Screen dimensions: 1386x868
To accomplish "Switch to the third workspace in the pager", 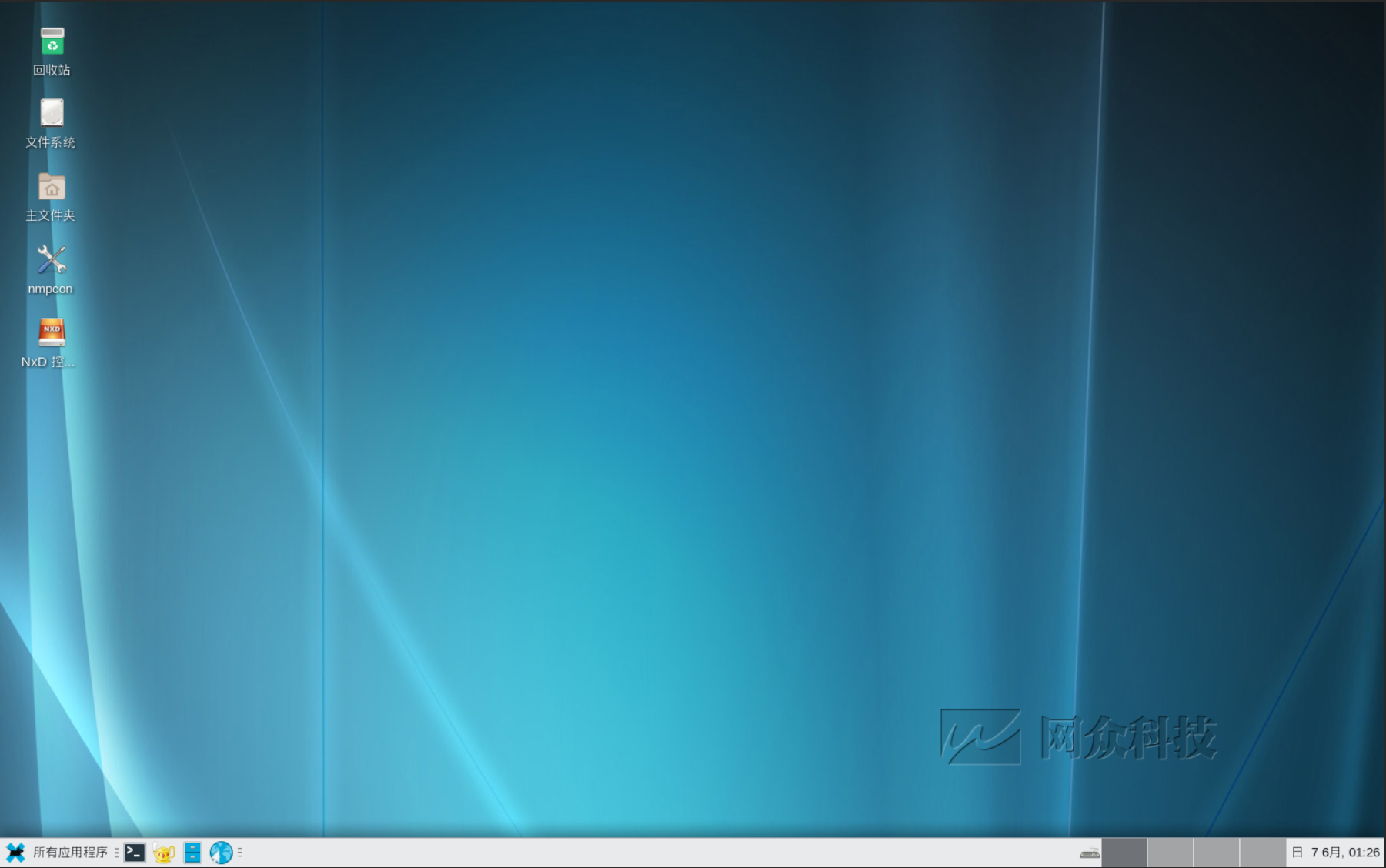I will (x=1217, y=853).
